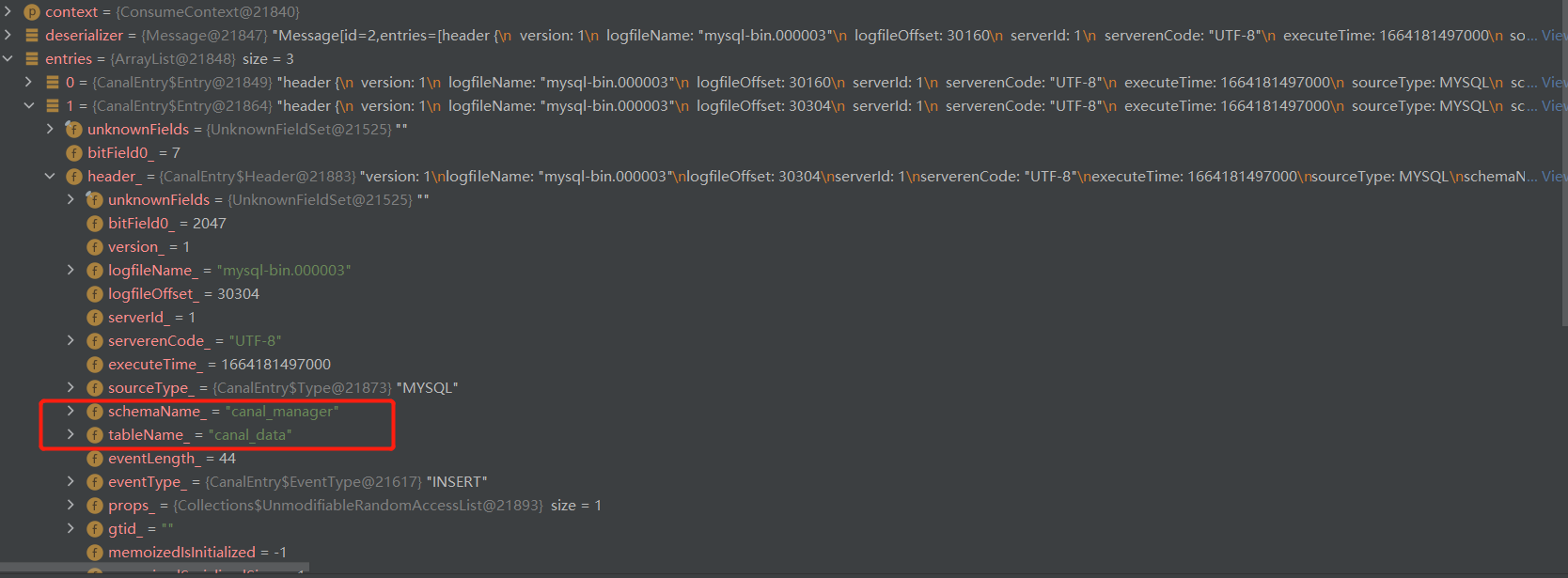The height and width of the screenshot is (578, 1568).
Task: Click the unknownFields field icon under header_
Action: tap(94, 199)
